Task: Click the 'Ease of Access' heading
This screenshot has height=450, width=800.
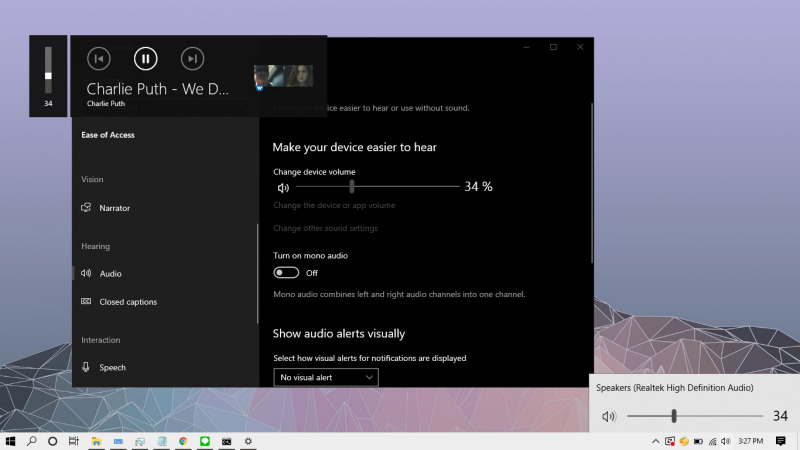Action: pyautogui.click(x=108, y=135)
